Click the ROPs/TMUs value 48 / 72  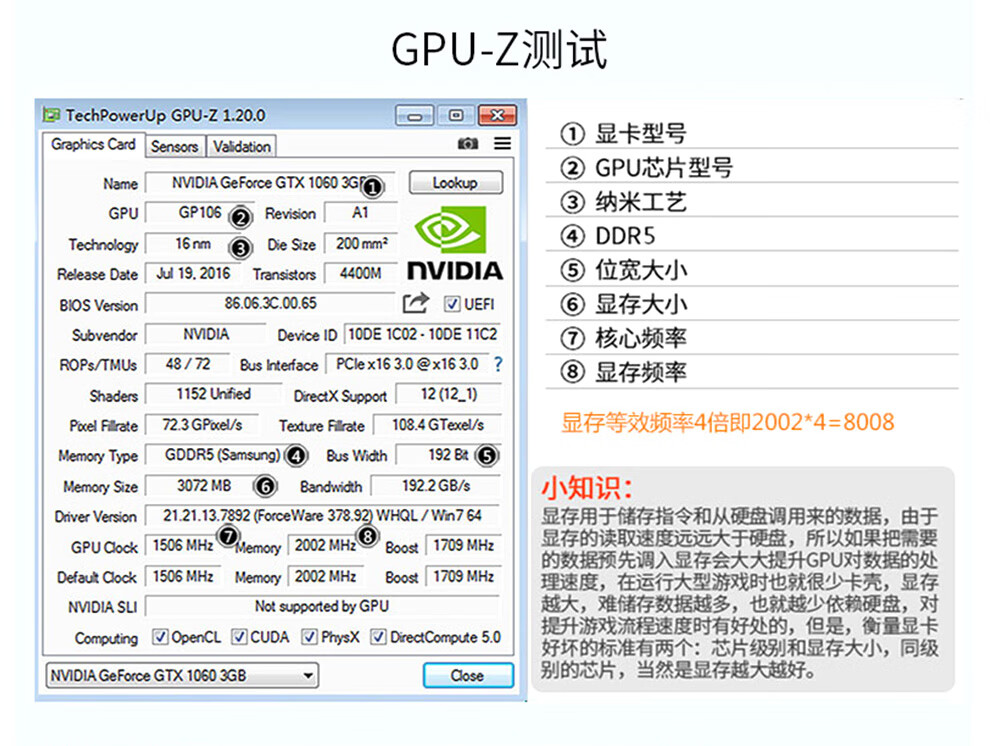click(188, 364)
